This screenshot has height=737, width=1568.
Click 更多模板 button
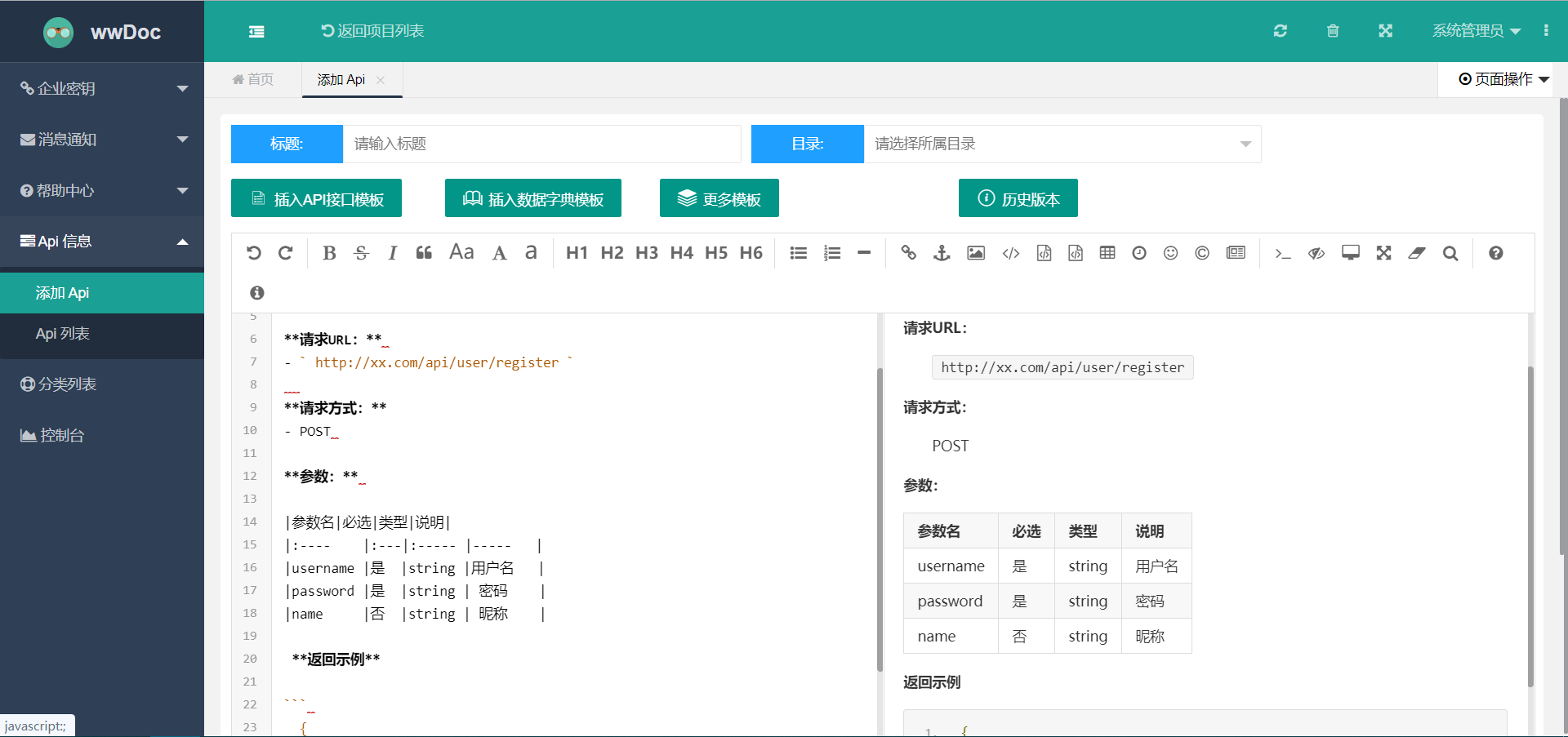click(x=719, y=198)
